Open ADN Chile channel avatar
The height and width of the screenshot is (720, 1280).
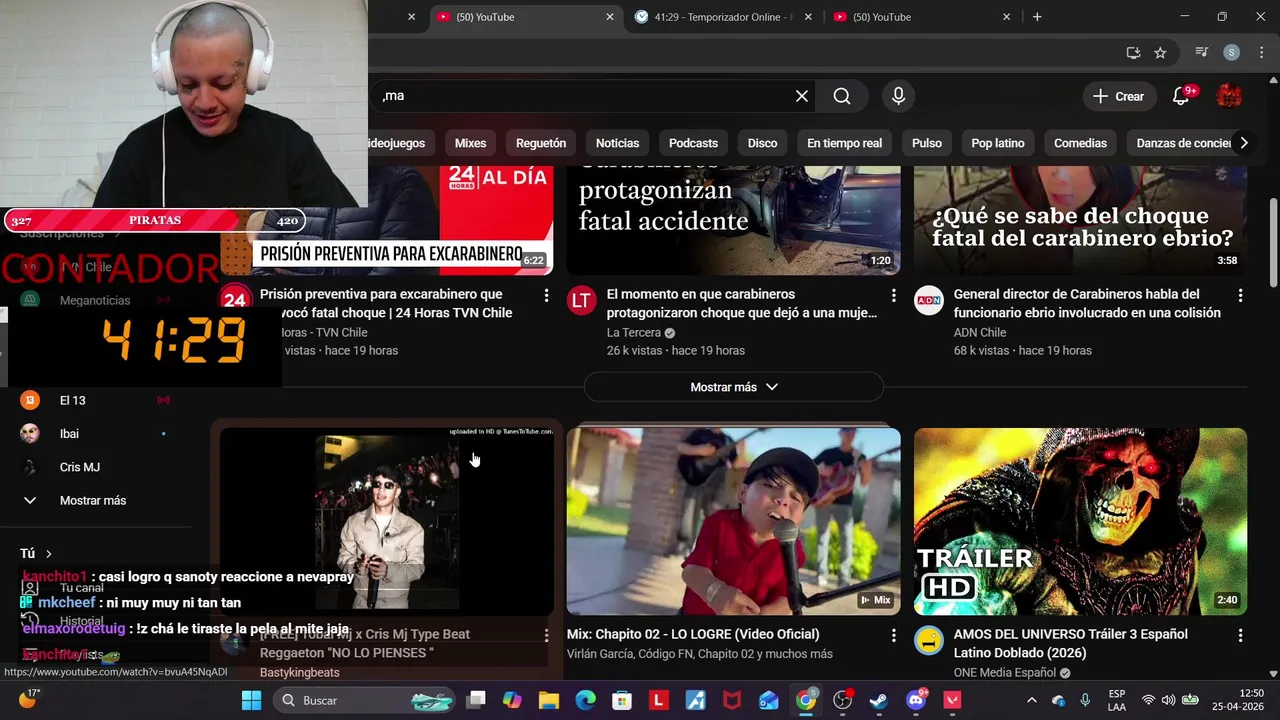pos(928,300)
